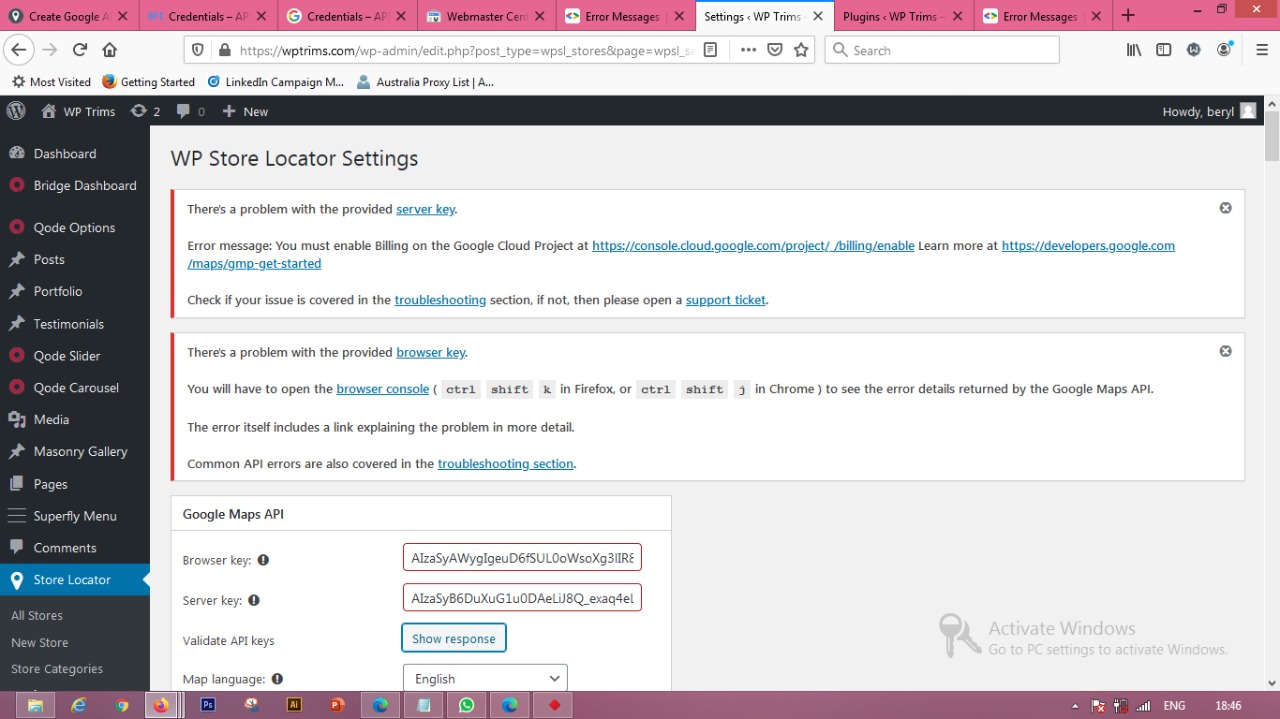Screen dimensions: 1280x719
Task: Open Superfly Menu item
Action: pyautogui.click(x=75, y=516)
